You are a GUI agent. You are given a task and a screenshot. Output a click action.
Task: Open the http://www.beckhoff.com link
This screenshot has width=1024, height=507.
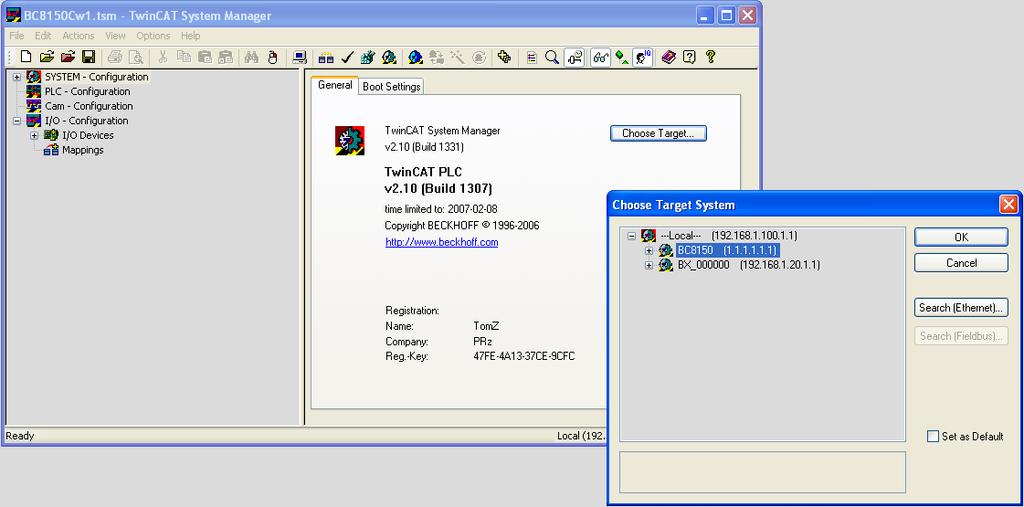441,242
